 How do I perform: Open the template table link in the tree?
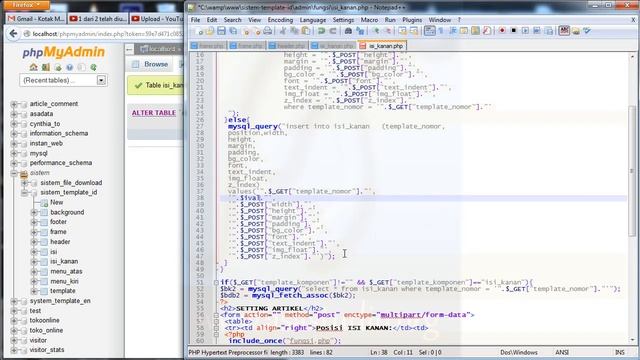[x=62, y=291]
